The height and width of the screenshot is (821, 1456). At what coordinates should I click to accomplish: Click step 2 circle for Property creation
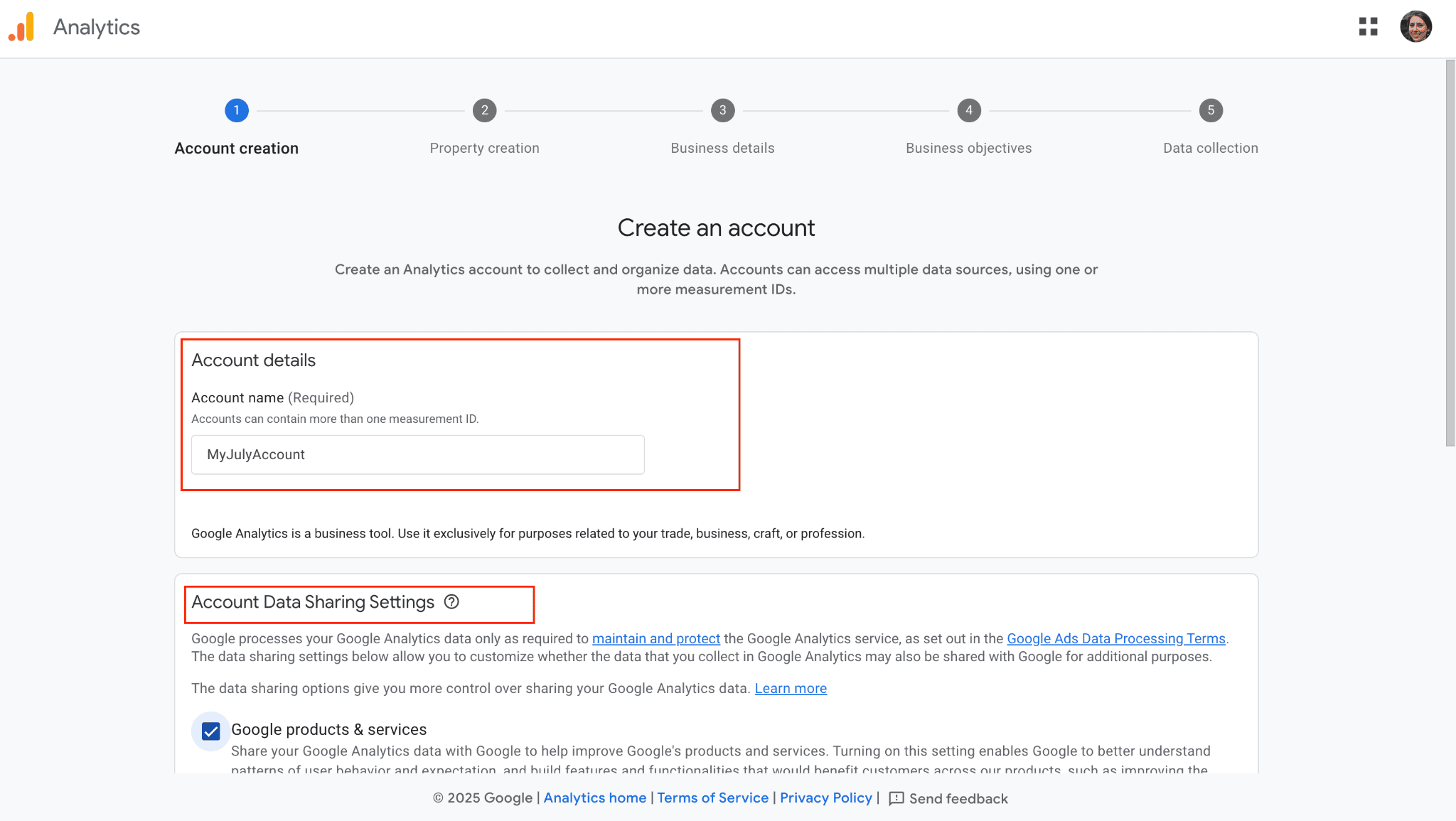[x=484, y=110]
